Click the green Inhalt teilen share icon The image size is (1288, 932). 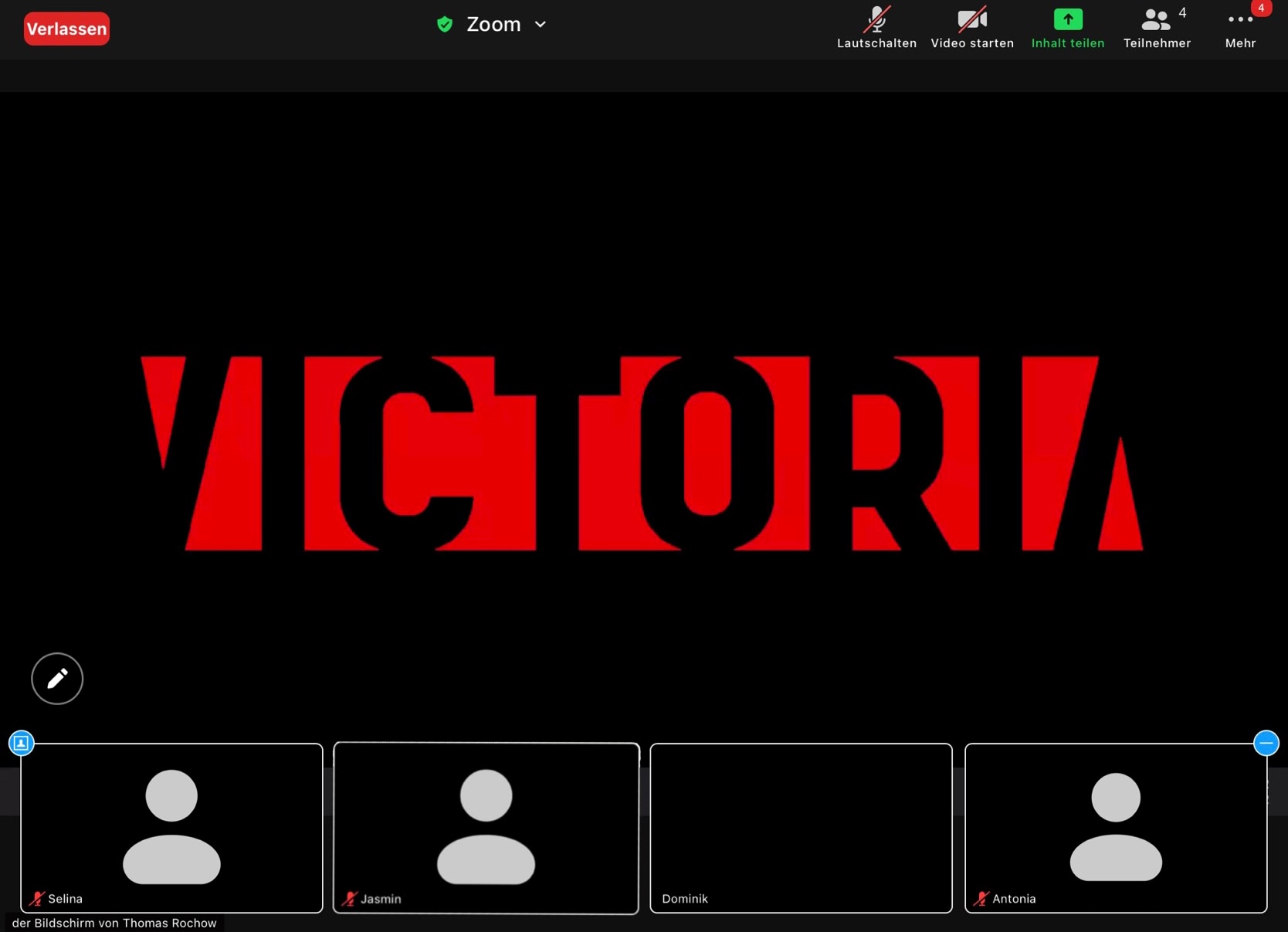1068,19
